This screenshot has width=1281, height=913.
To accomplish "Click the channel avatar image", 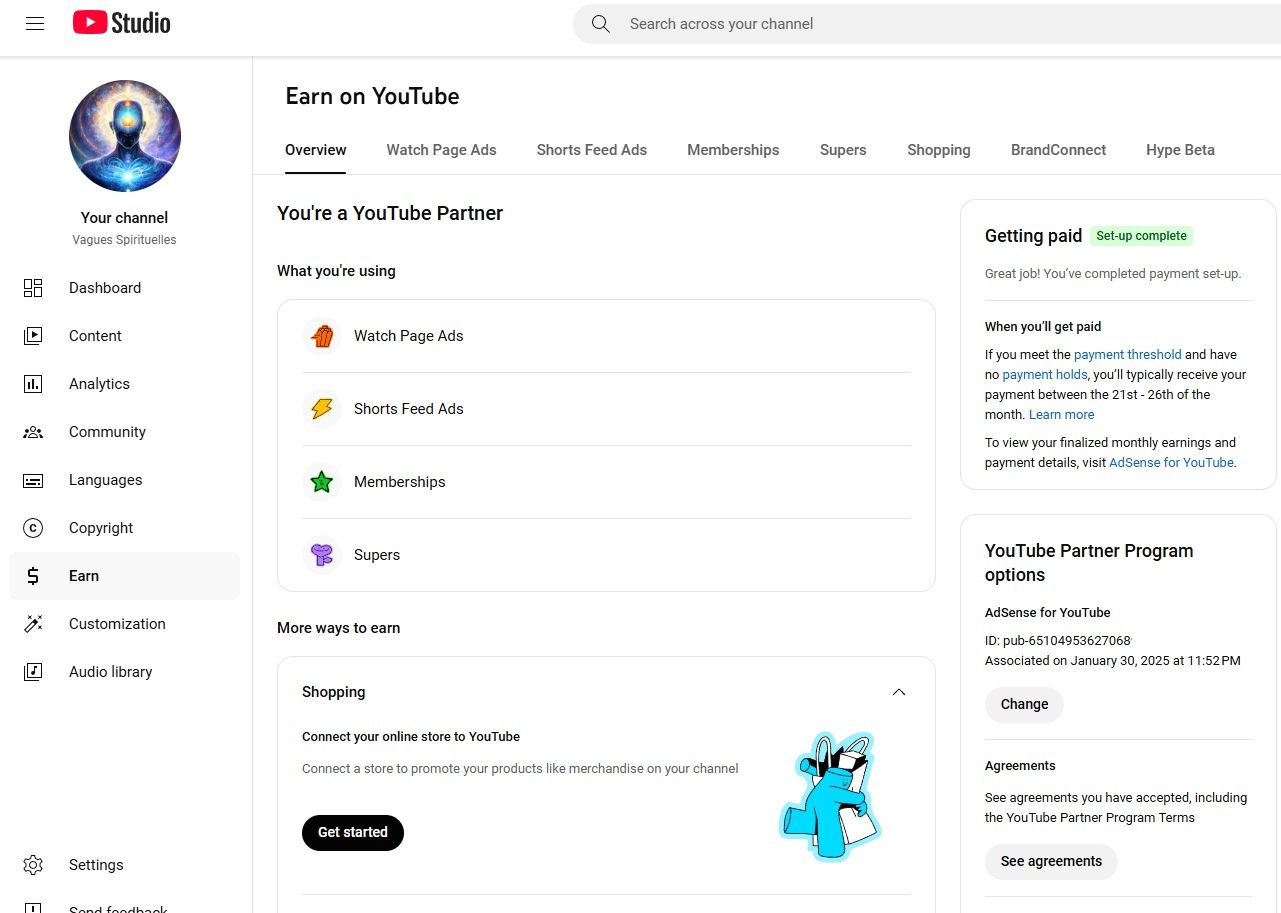I will click(x=125, y=136).
